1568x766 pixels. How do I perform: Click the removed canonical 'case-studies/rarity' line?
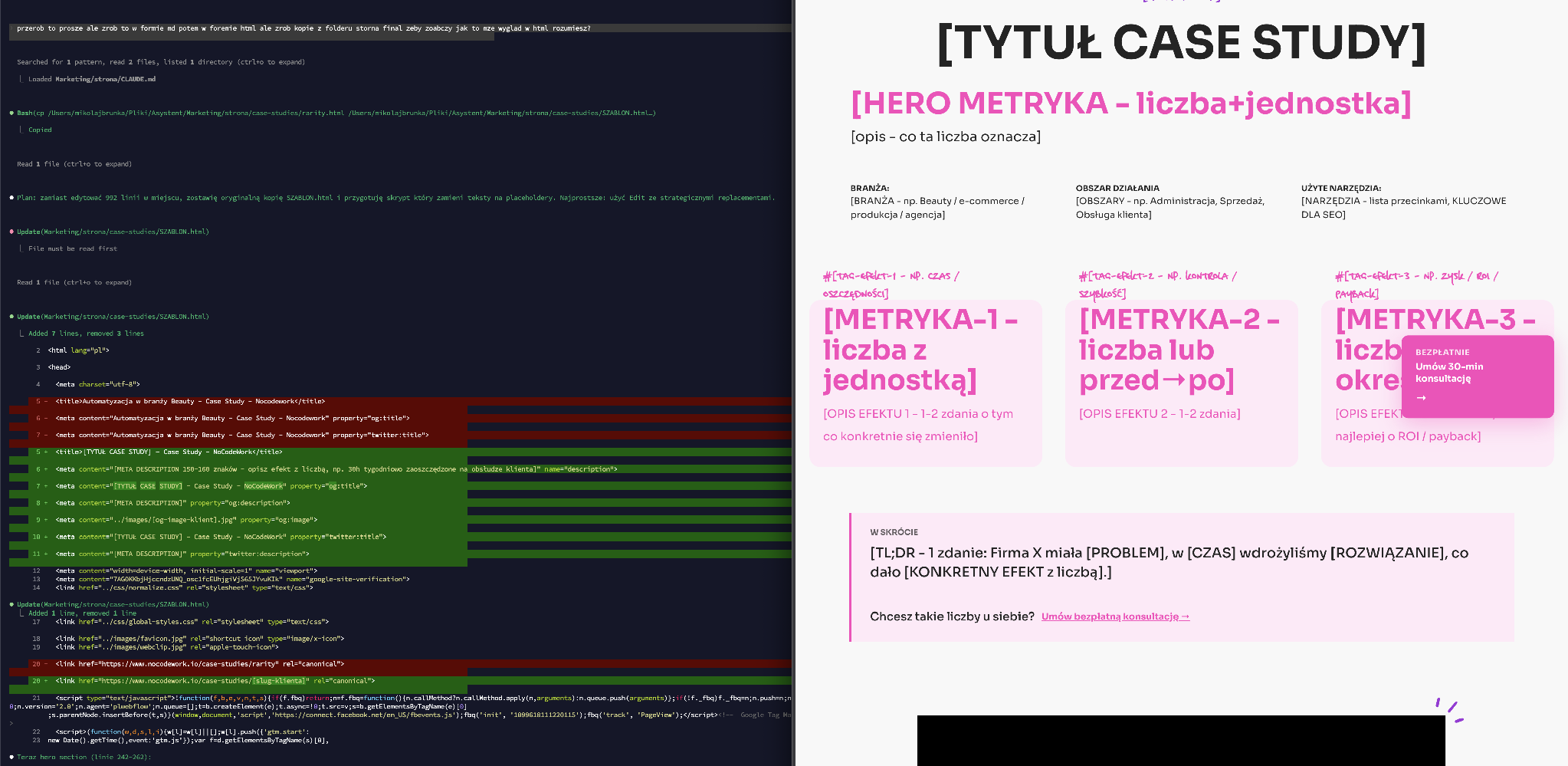point(199,664)
